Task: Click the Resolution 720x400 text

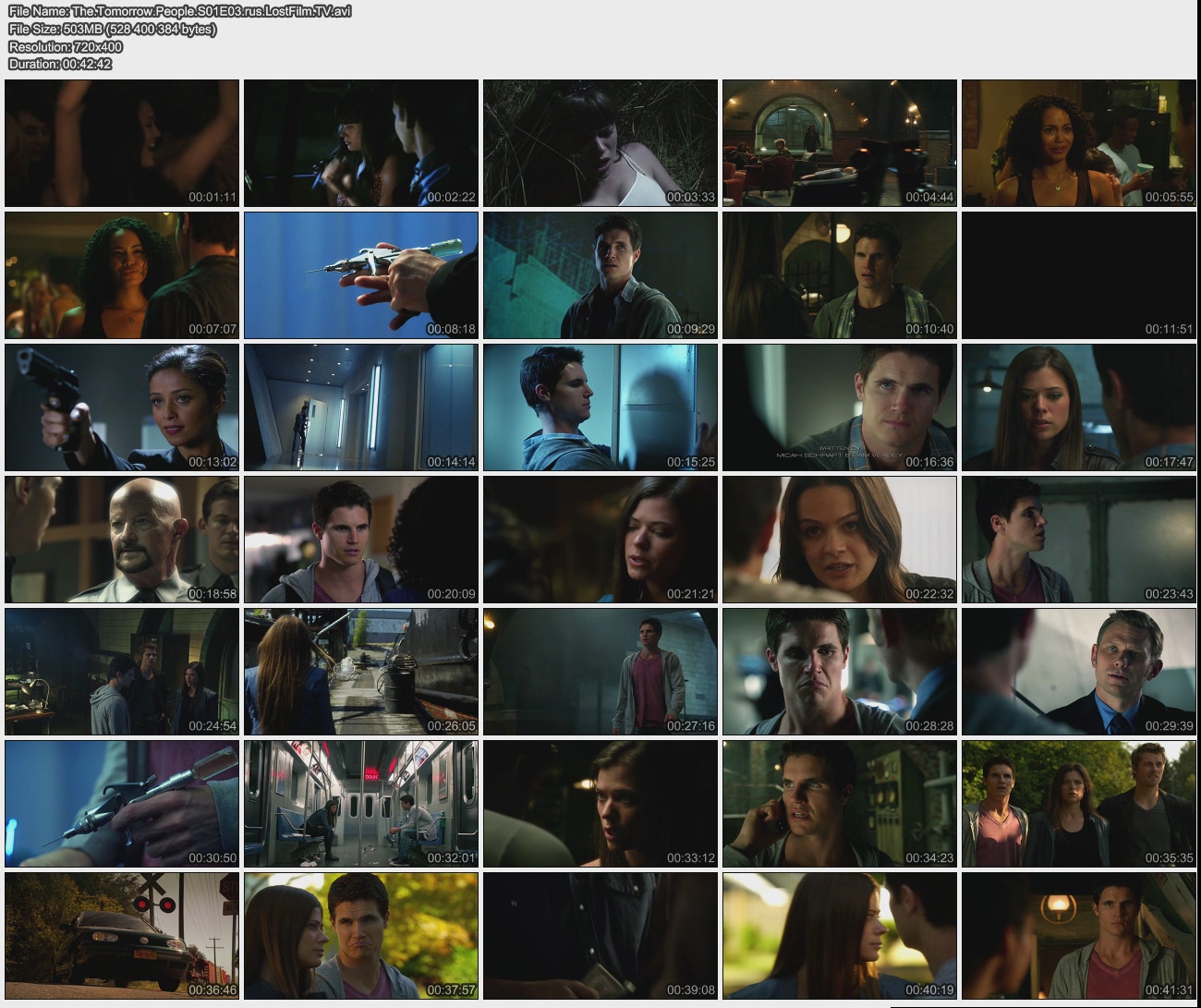Action: [66, 46]
